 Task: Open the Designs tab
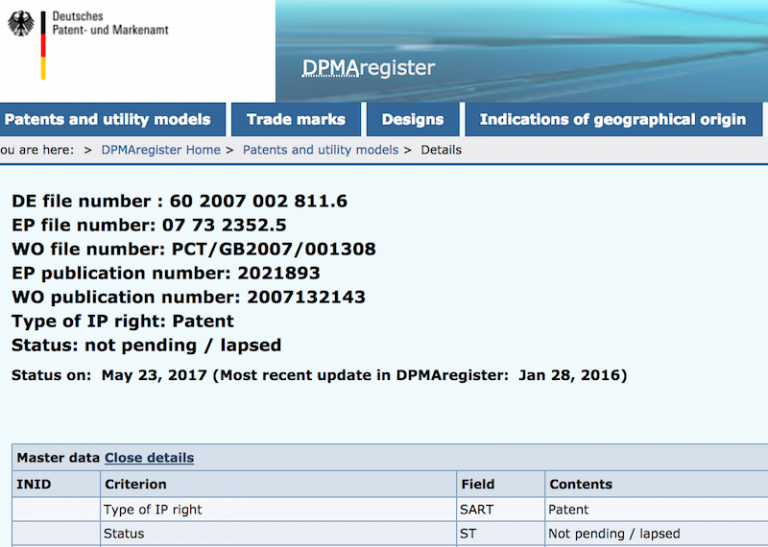tap(412, 119)
